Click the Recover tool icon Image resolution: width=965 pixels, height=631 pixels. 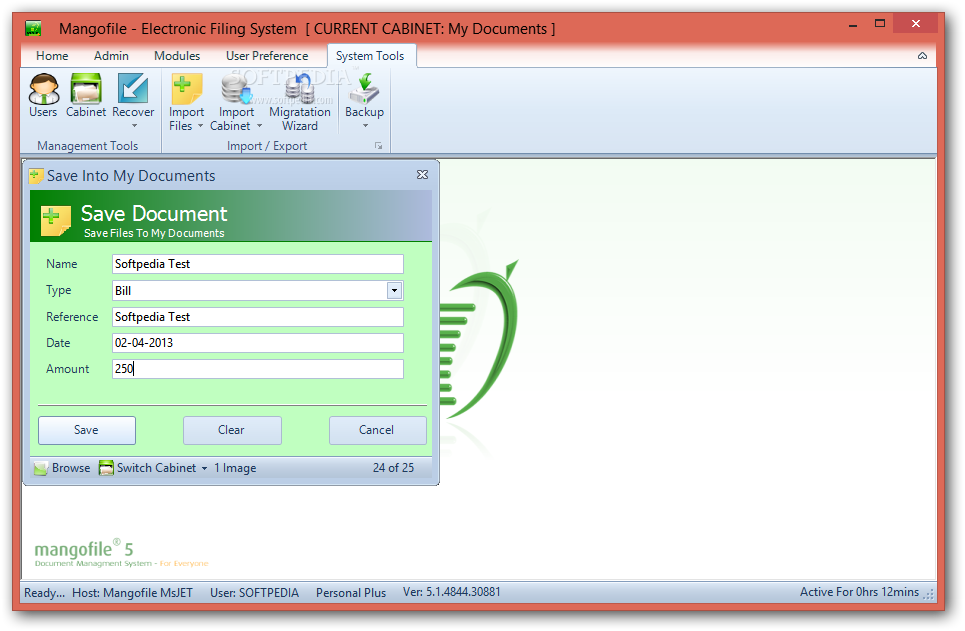pyautogui.click(x=133, y=89)
